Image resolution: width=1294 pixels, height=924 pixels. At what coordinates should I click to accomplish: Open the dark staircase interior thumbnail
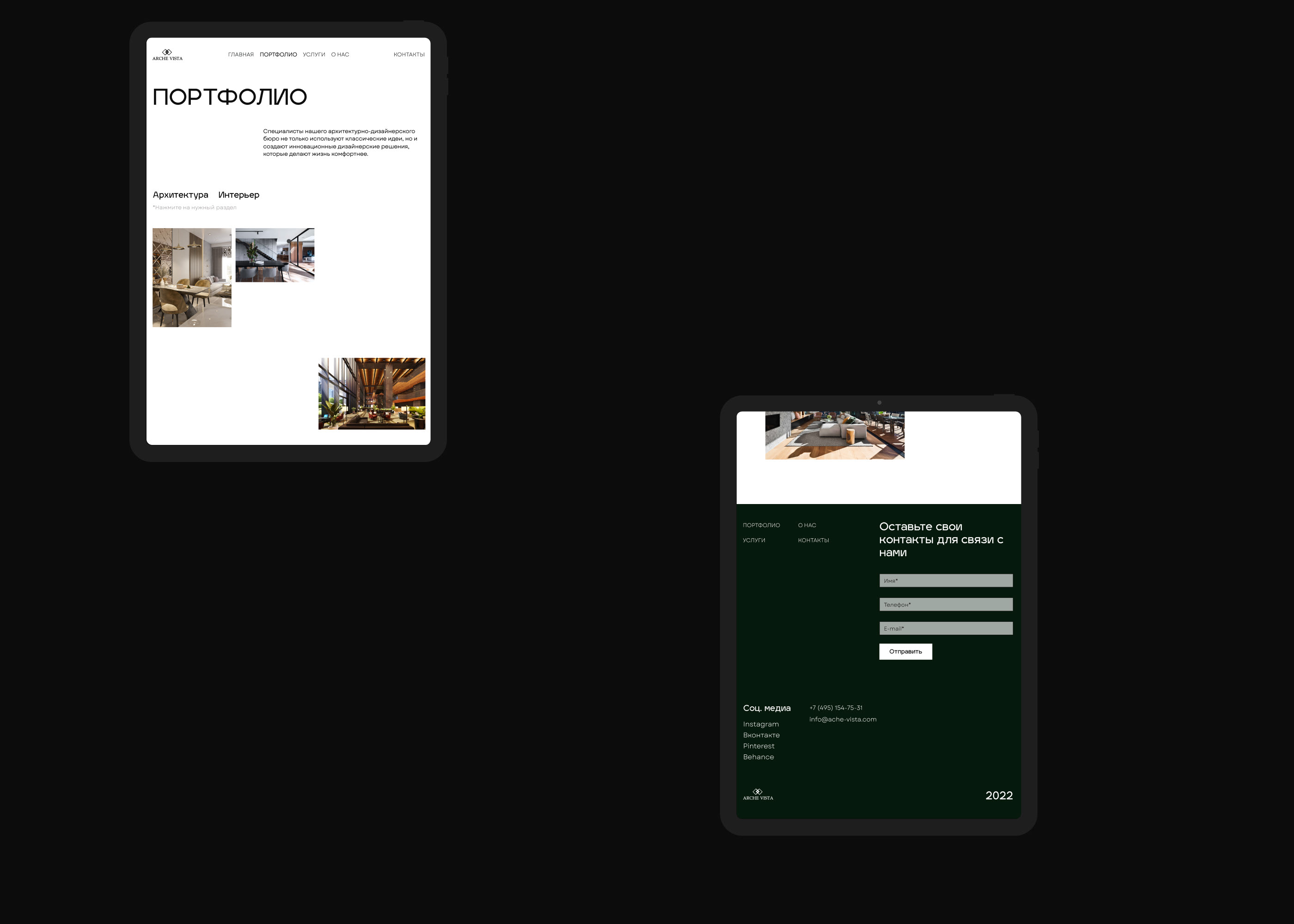pyautogui.click(x=275, y=255)
